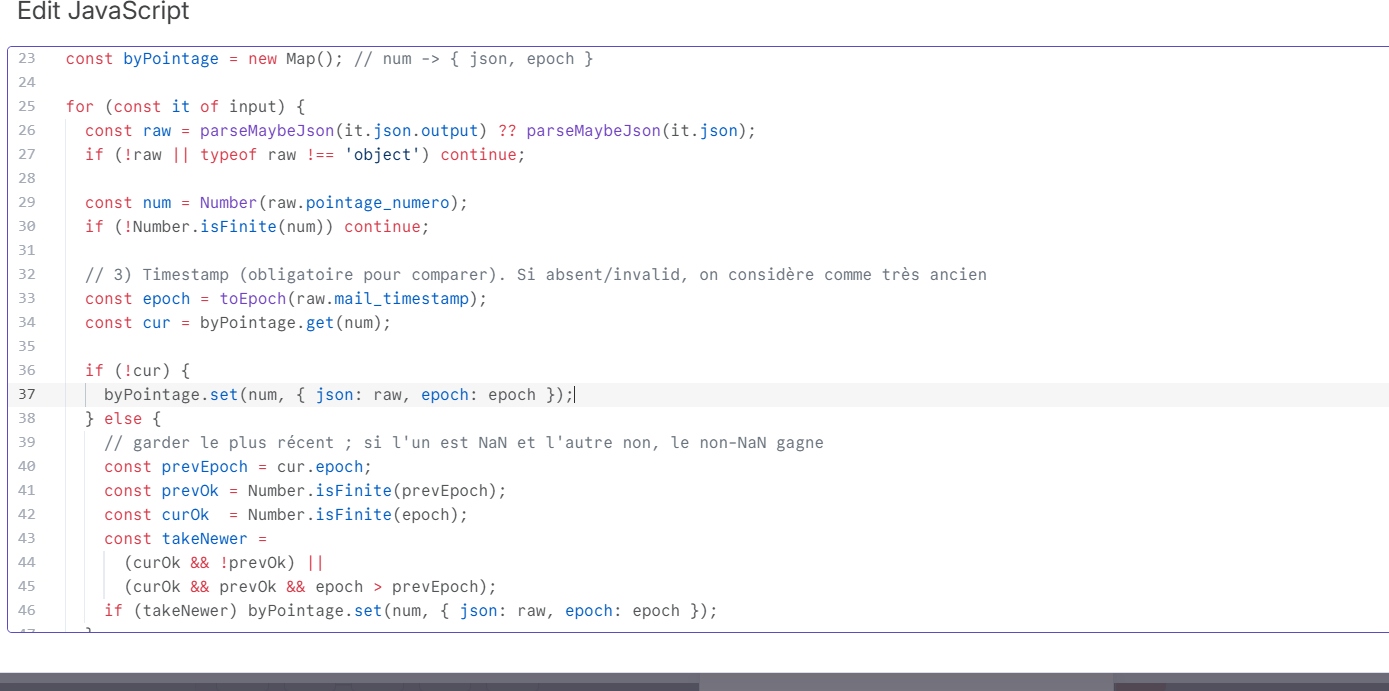This screenshot has height=691, width=1389.
Task: Click the Edit JavaScript title
Action: [103, 12]
